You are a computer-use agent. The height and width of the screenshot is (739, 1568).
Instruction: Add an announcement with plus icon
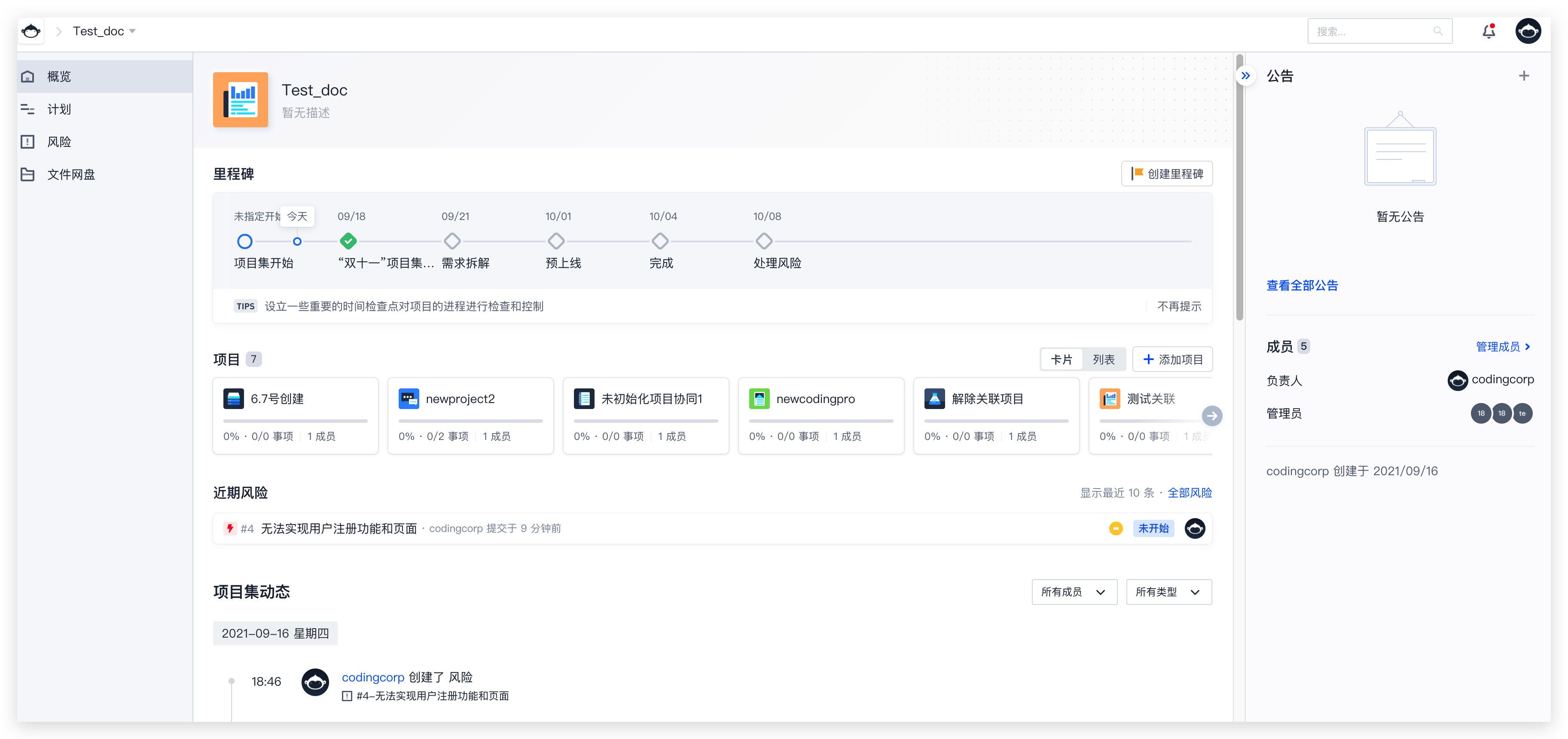[x=1524, y=76]
